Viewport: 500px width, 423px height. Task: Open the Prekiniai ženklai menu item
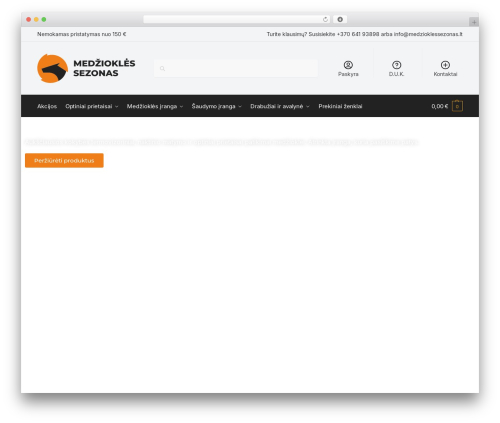tap(340, 106)
